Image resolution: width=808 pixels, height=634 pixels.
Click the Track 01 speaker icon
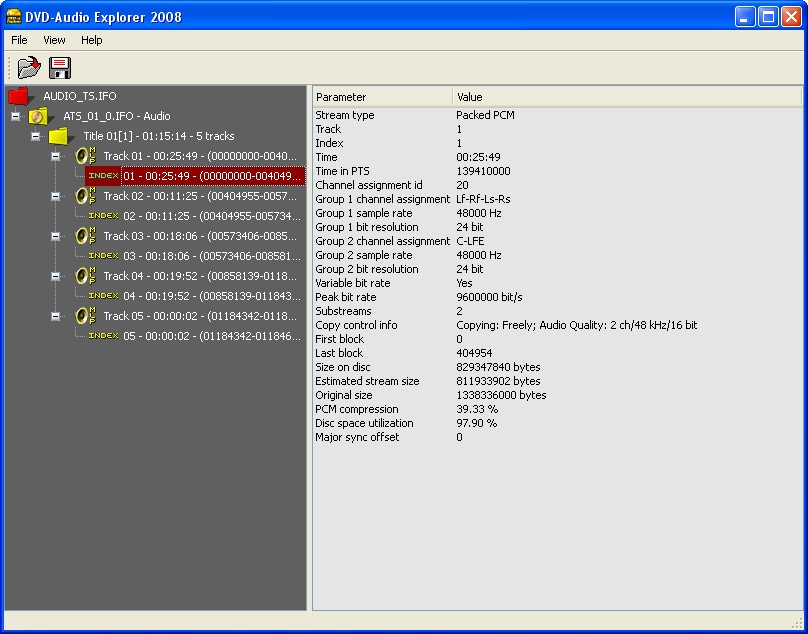coord(85,156)
